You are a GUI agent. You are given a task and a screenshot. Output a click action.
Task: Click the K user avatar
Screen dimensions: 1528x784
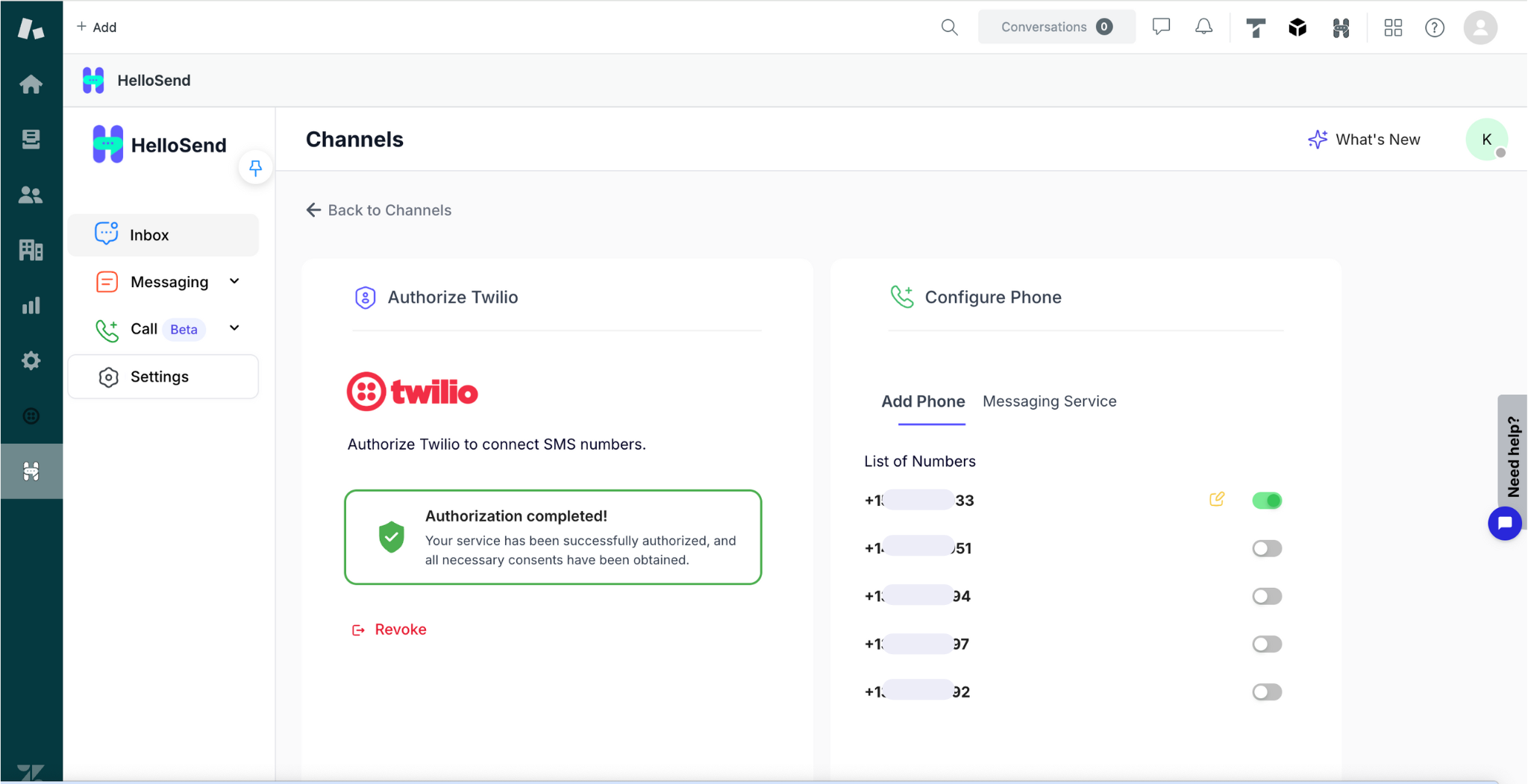pos(1486,139)
